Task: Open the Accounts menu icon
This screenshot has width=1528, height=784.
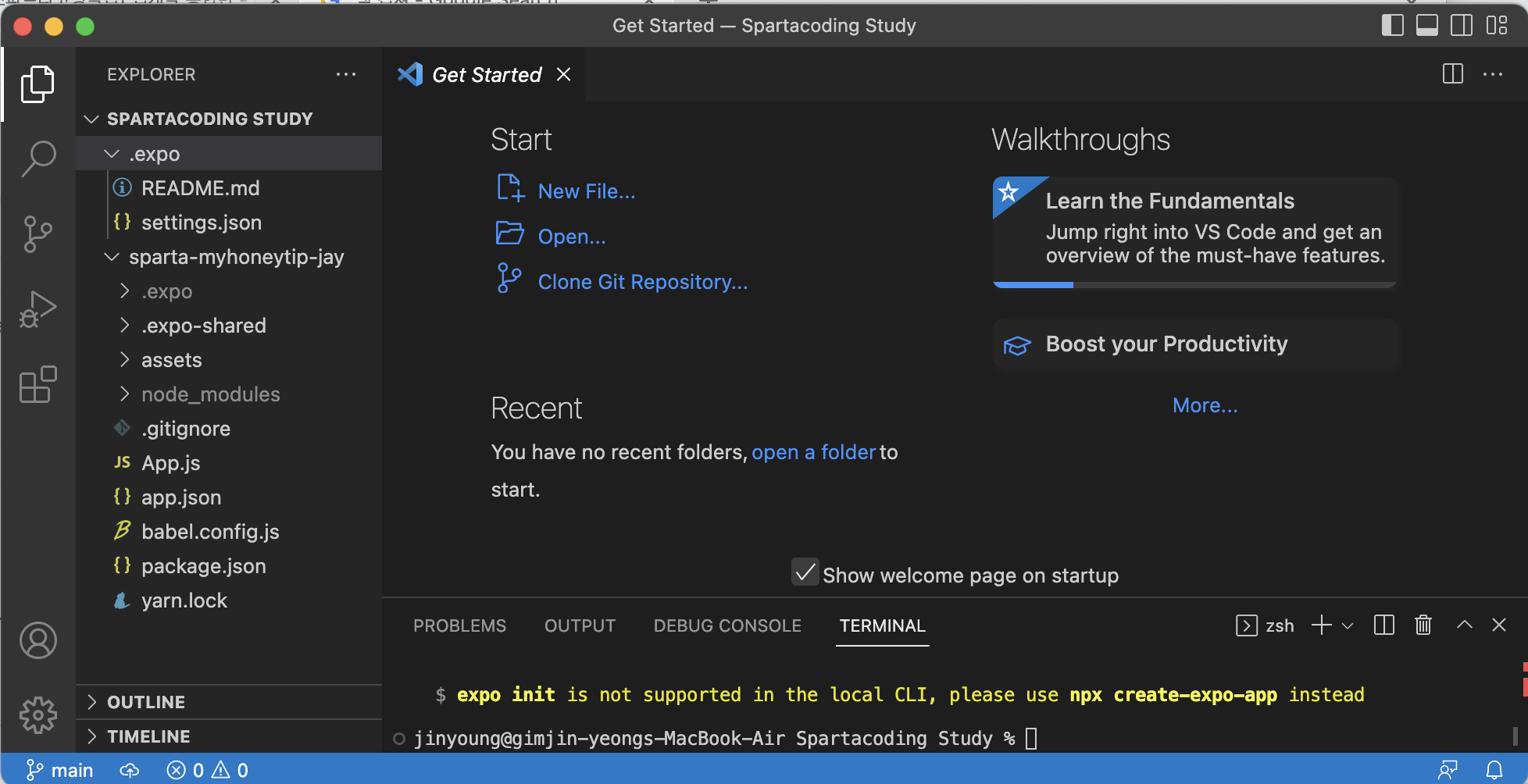Action: pos(37,640)
